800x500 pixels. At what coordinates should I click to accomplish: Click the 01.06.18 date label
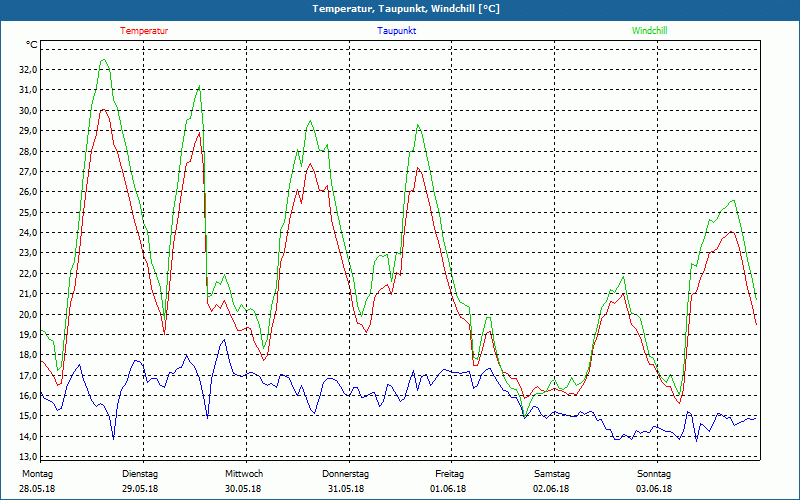point(449,489)
